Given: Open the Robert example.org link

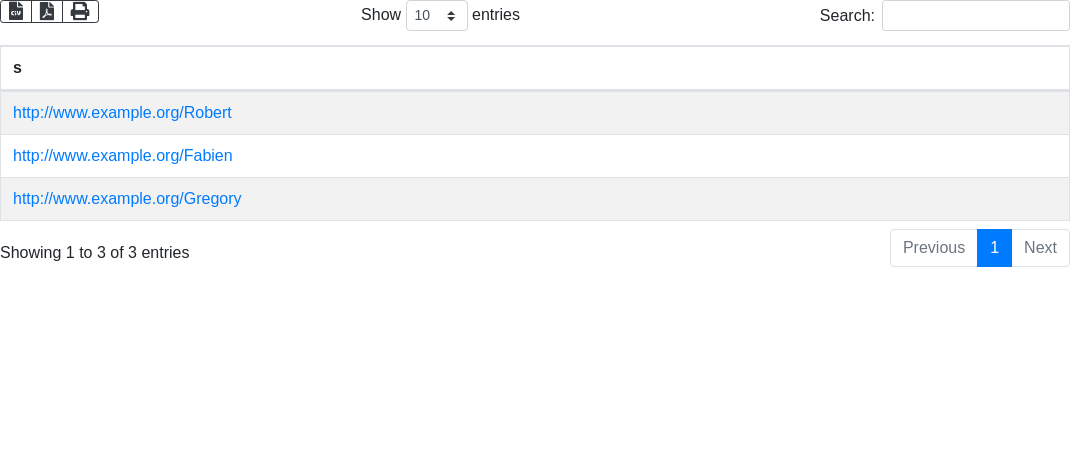Looking at the screenshot, I should coord(122,113).
